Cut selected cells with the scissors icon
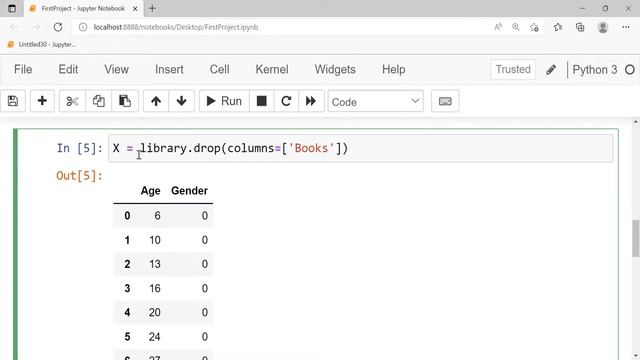 point(72,101)
